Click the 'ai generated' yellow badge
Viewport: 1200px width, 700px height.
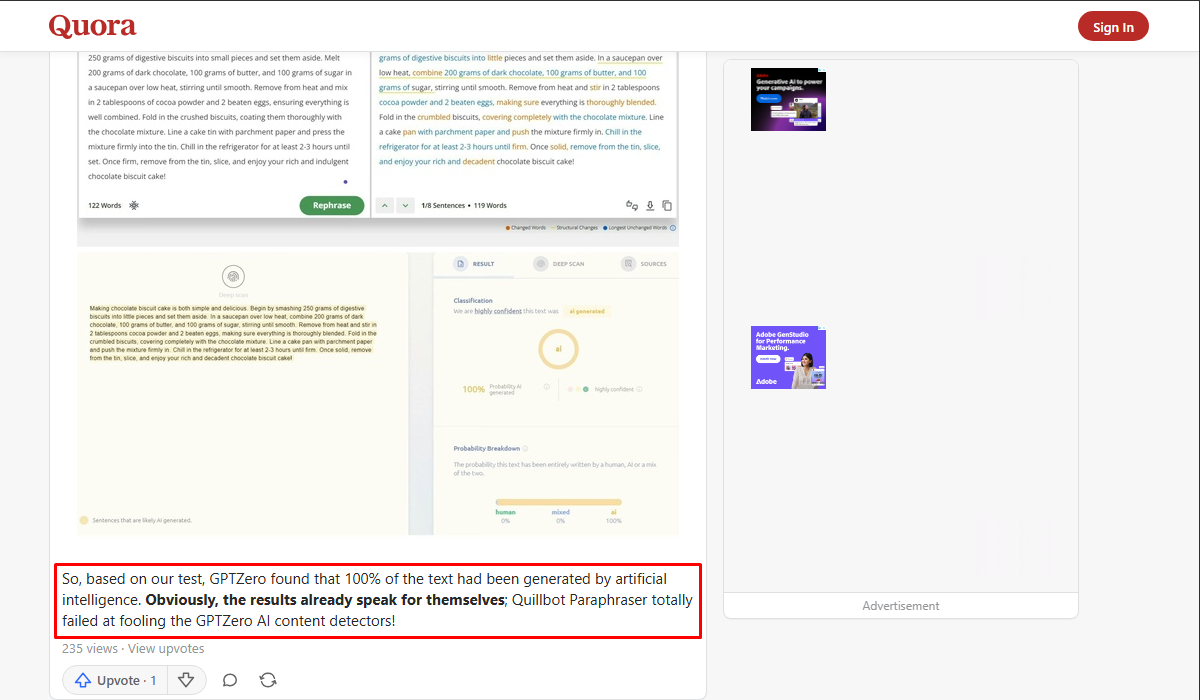pos(587,311)
